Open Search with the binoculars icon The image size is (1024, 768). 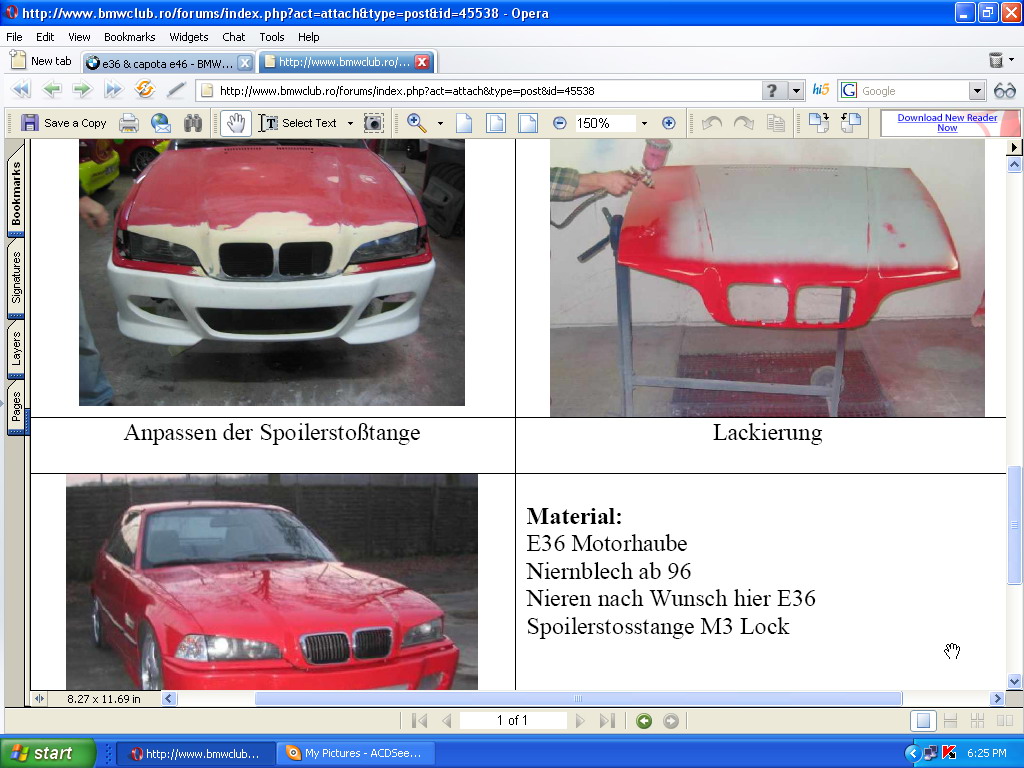(193, 123)
